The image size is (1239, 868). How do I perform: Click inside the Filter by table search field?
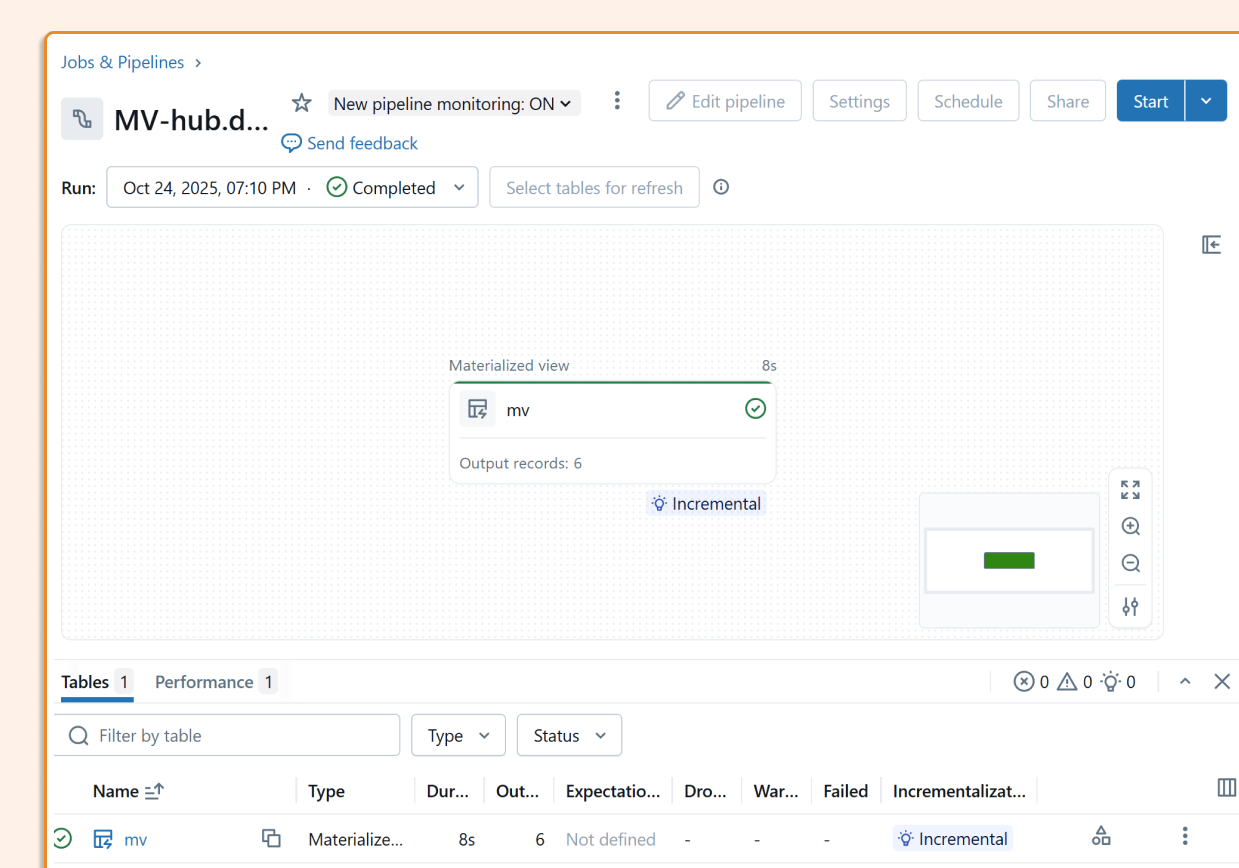click(x=227, y=735)
